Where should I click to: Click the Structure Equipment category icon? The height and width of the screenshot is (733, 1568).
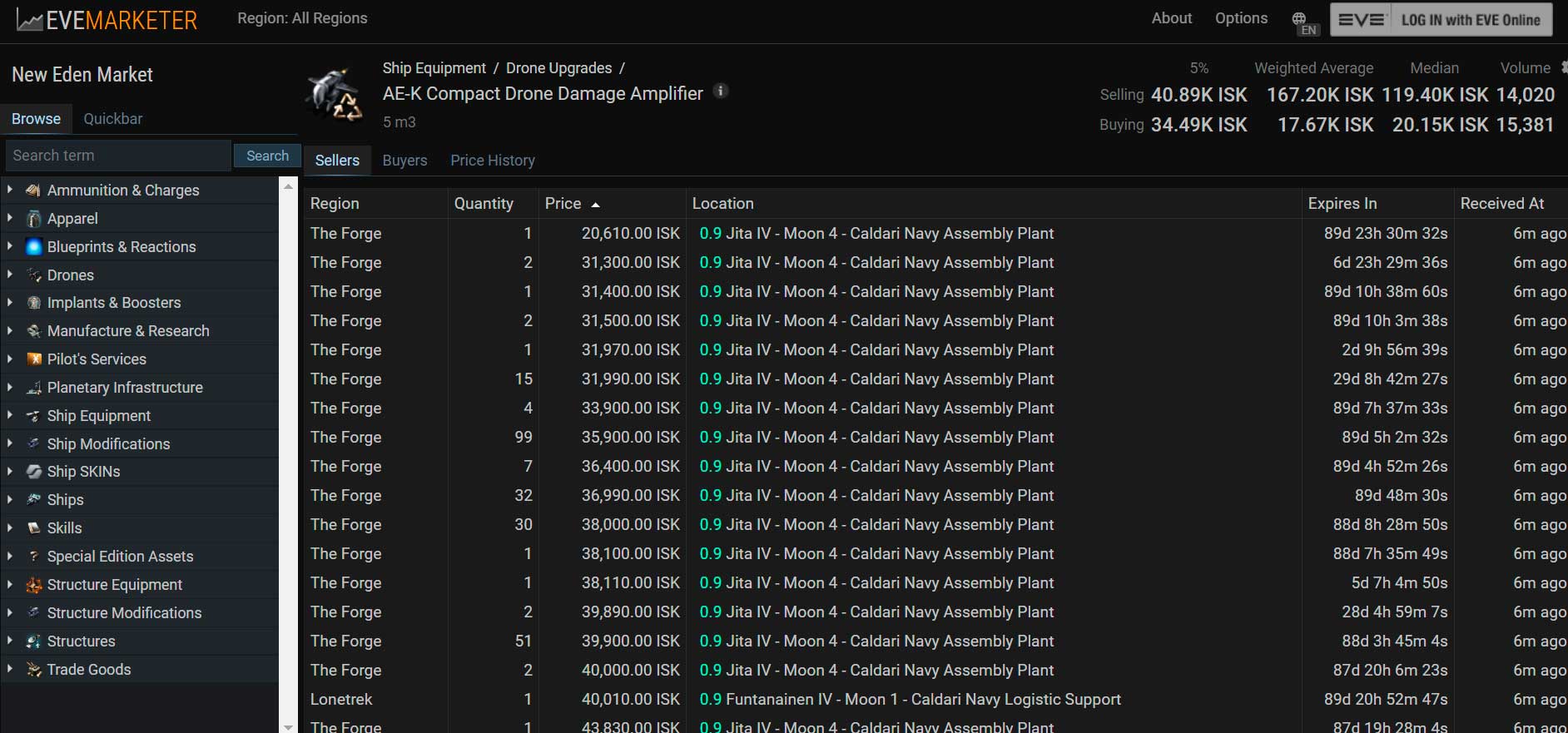[33, 585]
